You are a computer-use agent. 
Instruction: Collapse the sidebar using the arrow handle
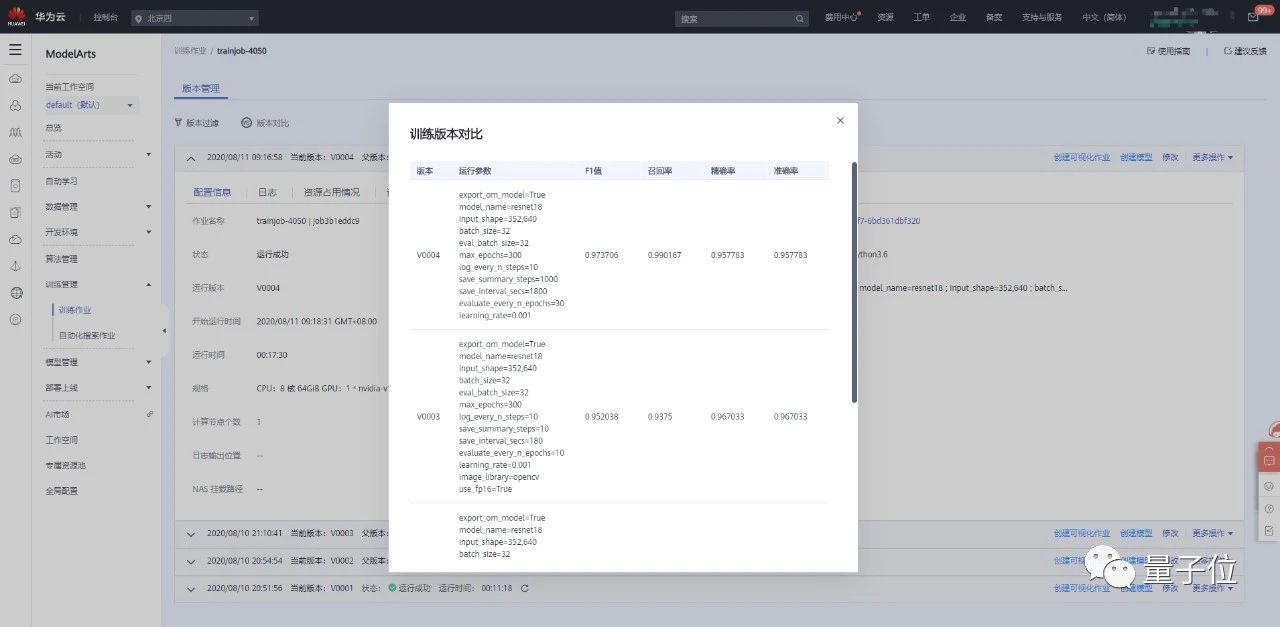click(165, 333)
